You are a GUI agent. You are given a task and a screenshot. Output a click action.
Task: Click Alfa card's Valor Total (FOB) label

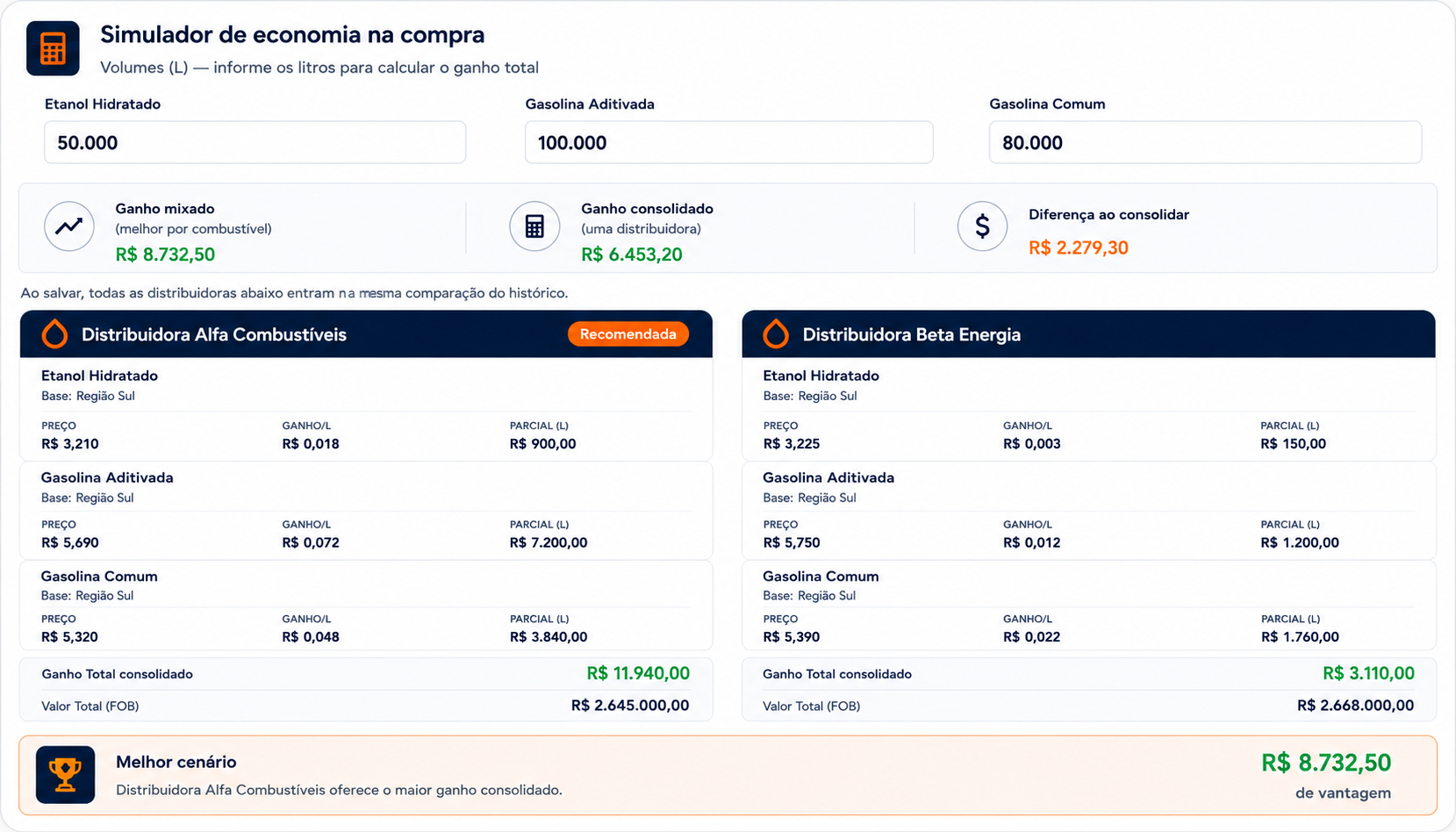[x=90, y=706]
